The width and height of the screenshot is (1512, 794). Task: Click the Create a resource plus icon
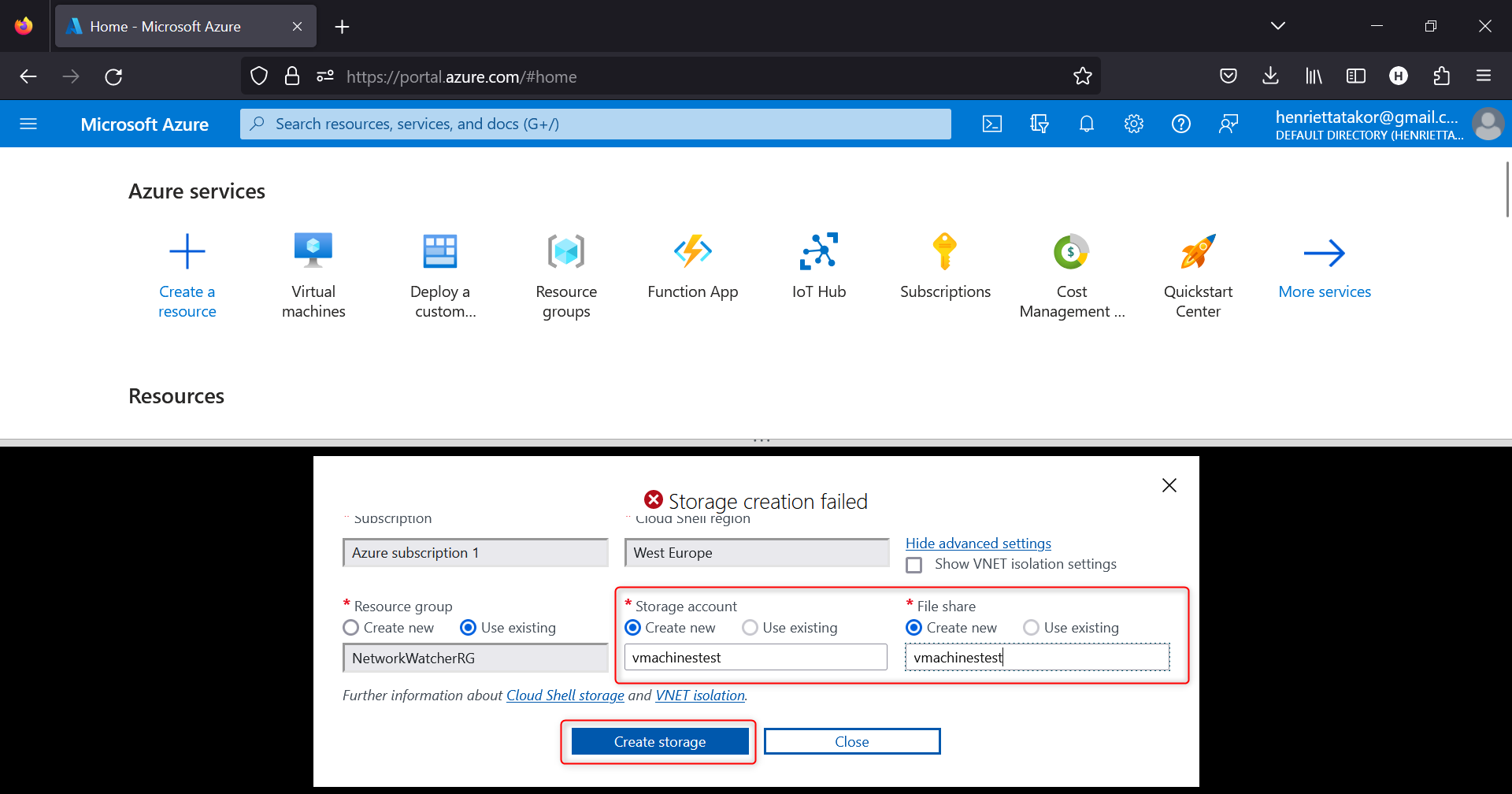[187, 252]
